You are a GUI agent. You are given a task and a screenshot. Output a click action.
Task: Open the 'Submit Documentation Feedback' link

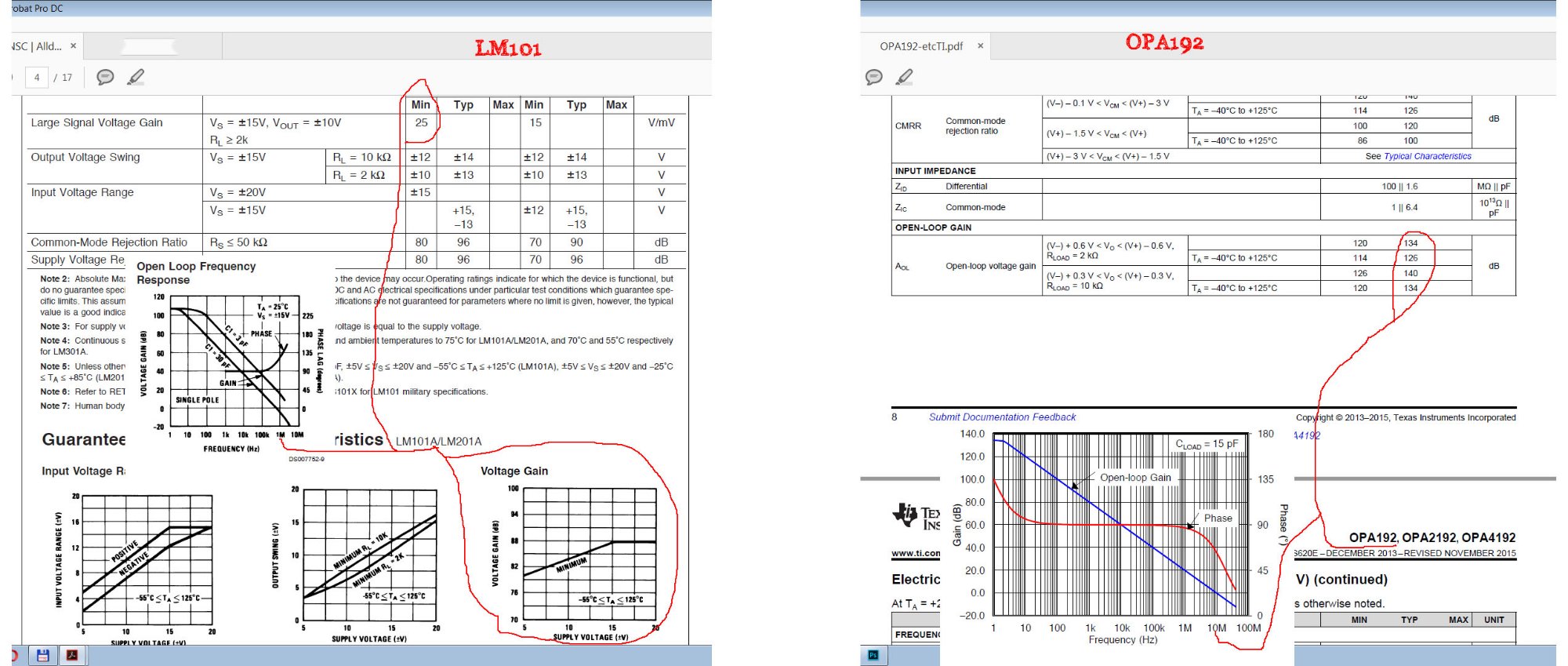(x=1002, y=417)
